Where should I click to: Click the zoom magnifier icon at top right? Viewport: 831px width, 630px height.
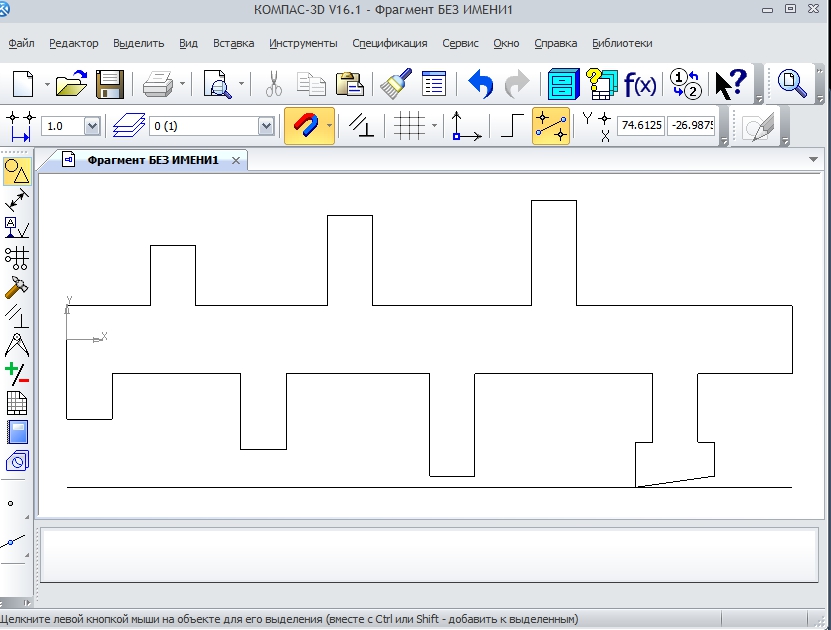792,84
